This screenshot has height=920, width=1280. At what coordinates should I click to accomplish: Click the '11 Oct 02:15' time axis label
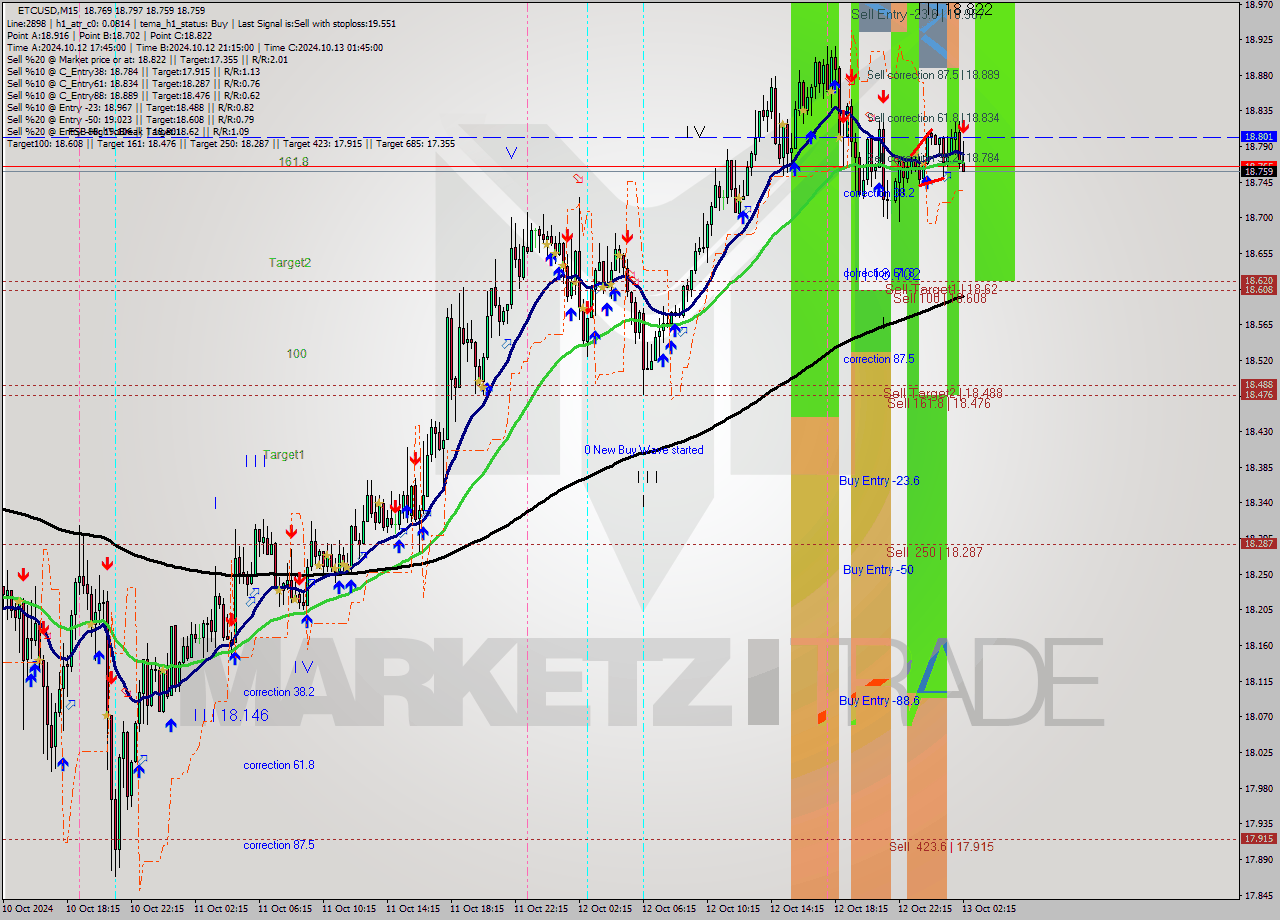coord(221,909)
